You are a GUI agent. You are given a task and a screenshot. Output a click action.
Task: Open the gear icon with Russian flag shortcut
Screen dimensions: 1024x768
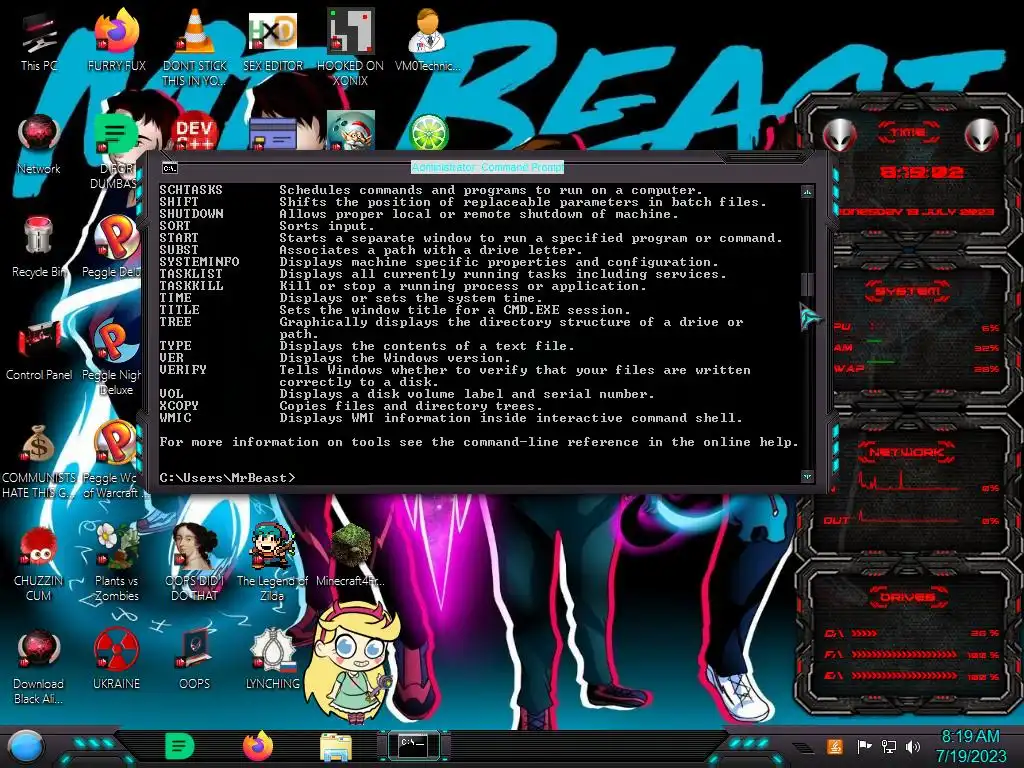click(x=272, y=660)
